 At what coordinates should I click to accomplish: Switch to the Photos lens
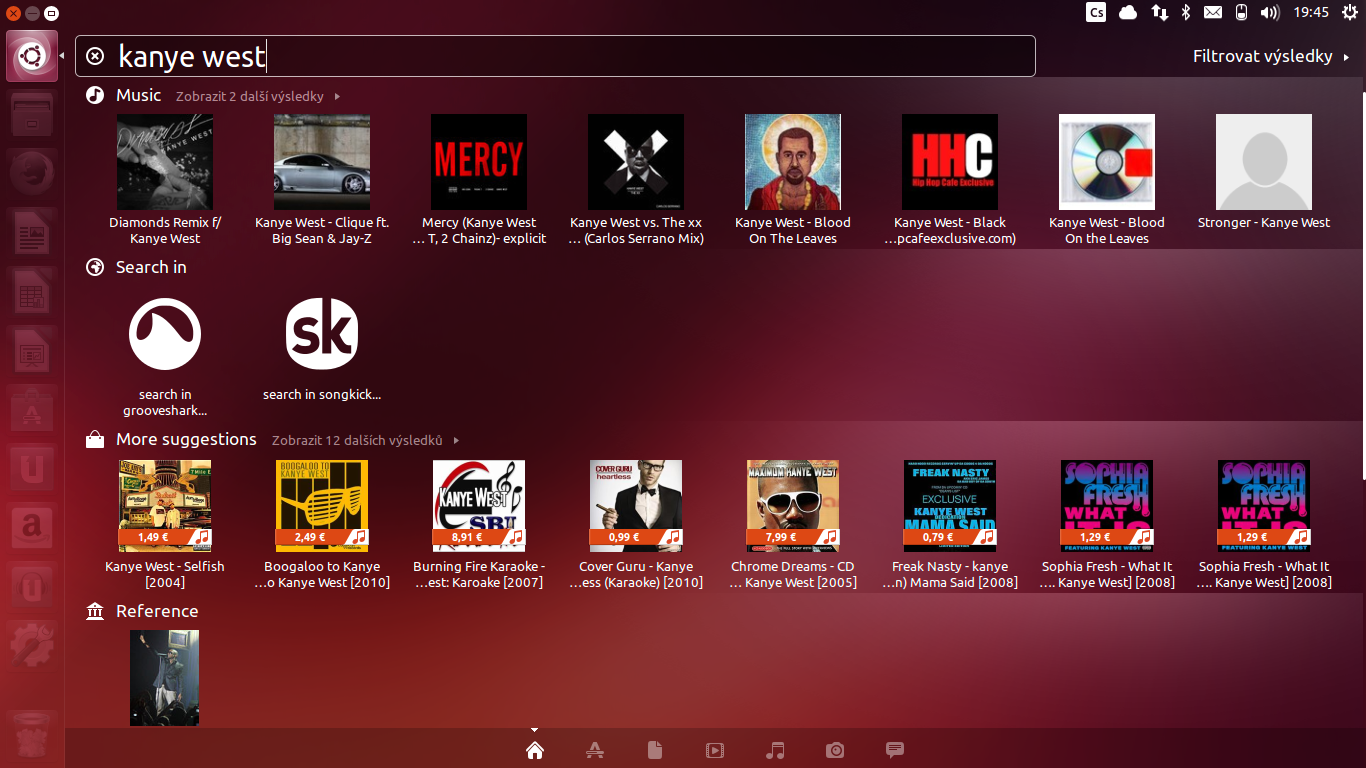(835, 749)
